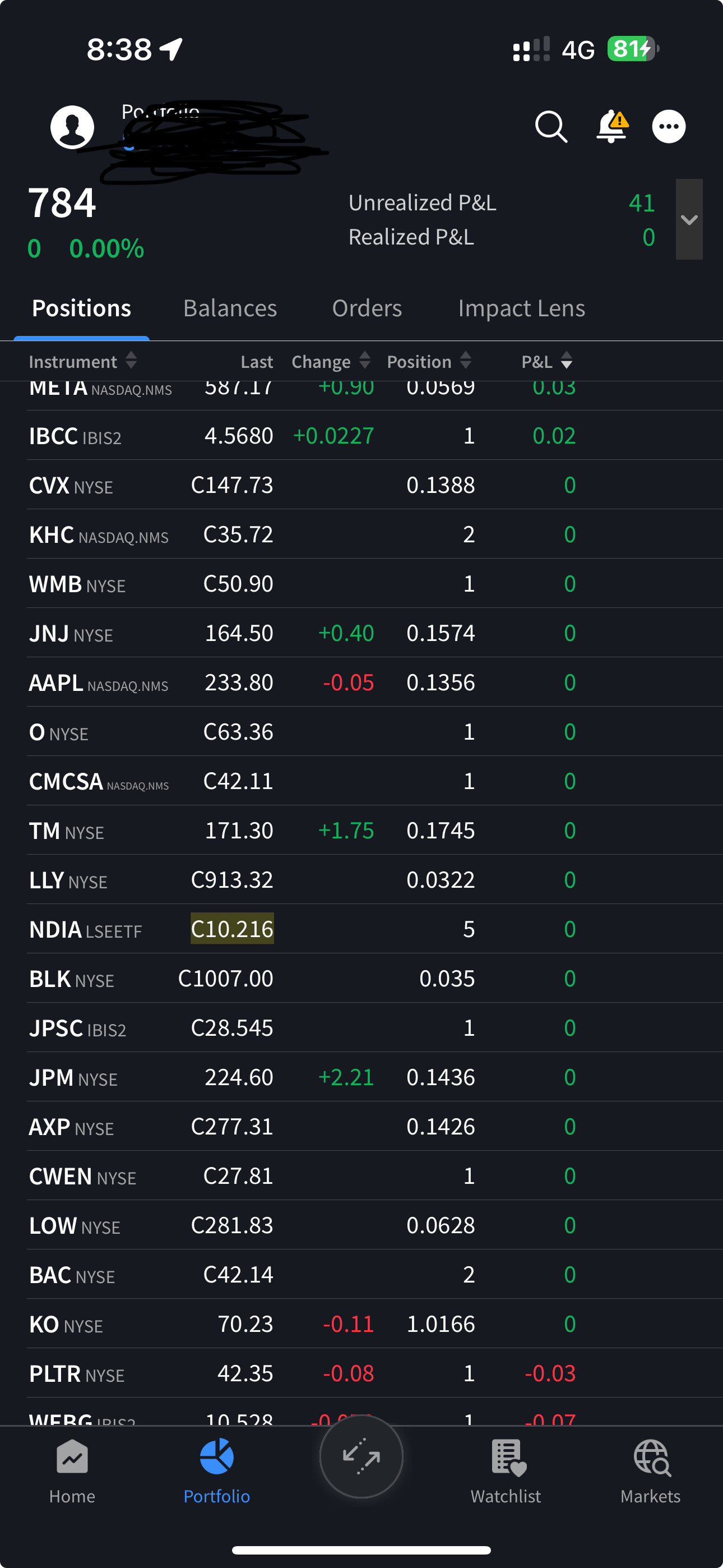This screenshot has width=723, height=1568.
Task: Switch to the Balances tab
Action: (230, 308)
